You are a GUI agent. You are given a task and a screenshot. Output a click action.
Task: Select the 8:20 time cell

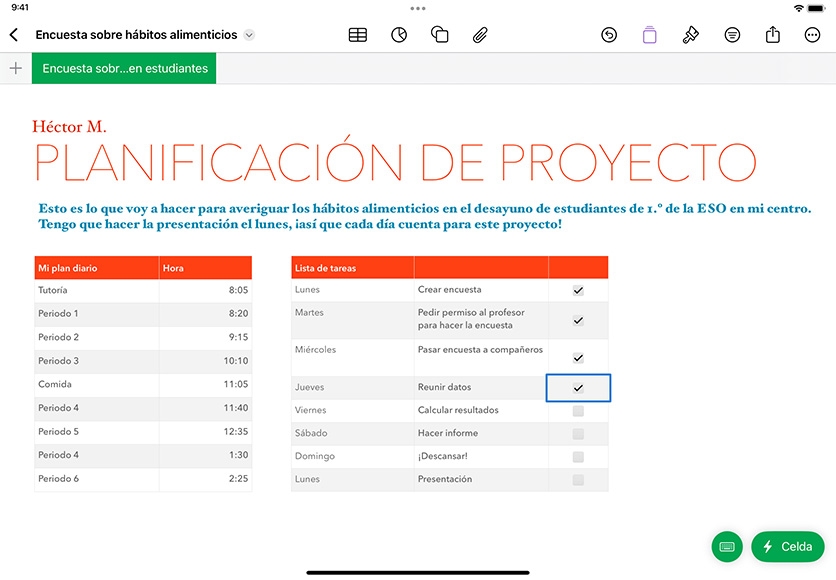(205, 314)
